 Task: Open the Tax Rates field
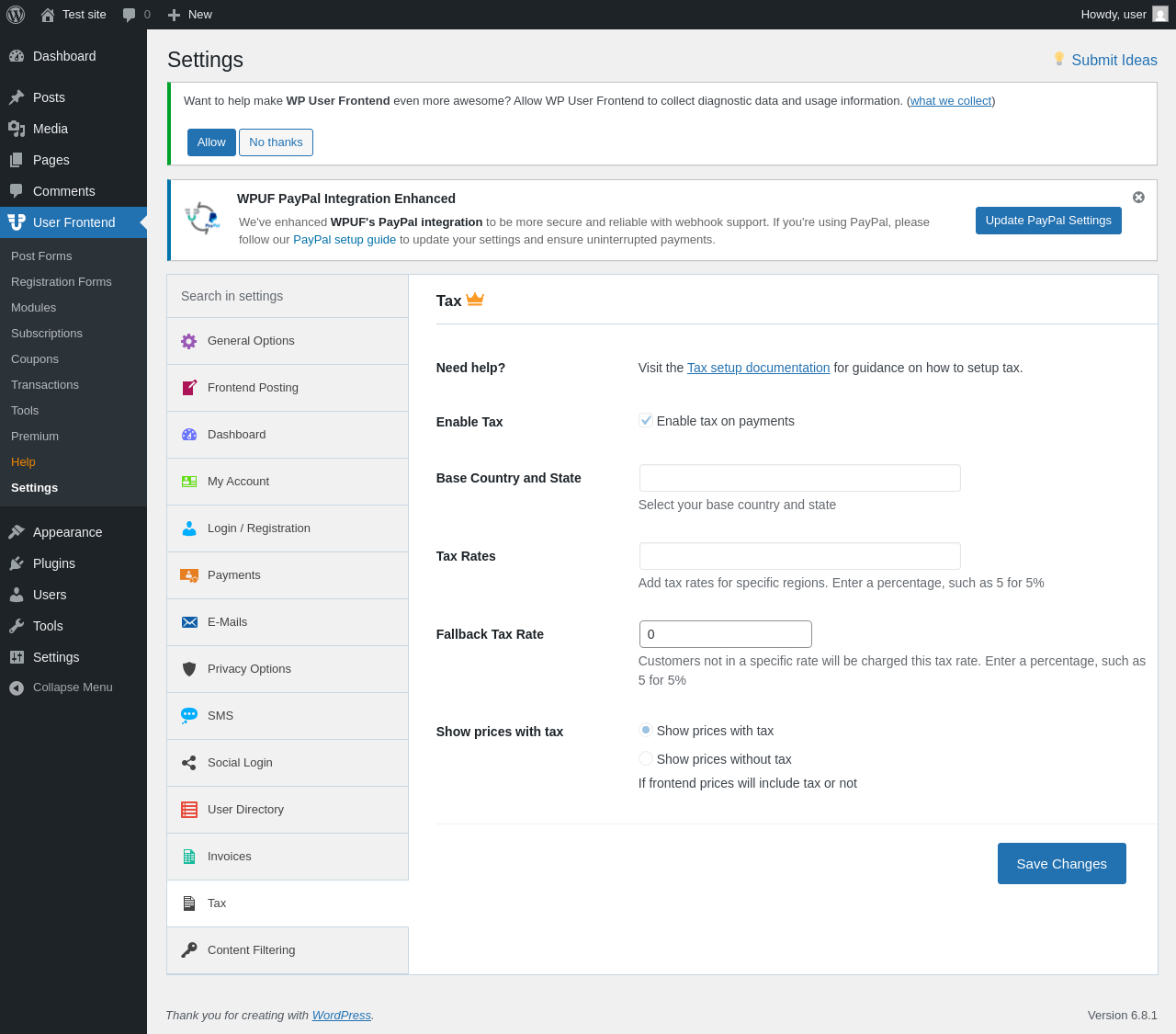coord(799,556)
